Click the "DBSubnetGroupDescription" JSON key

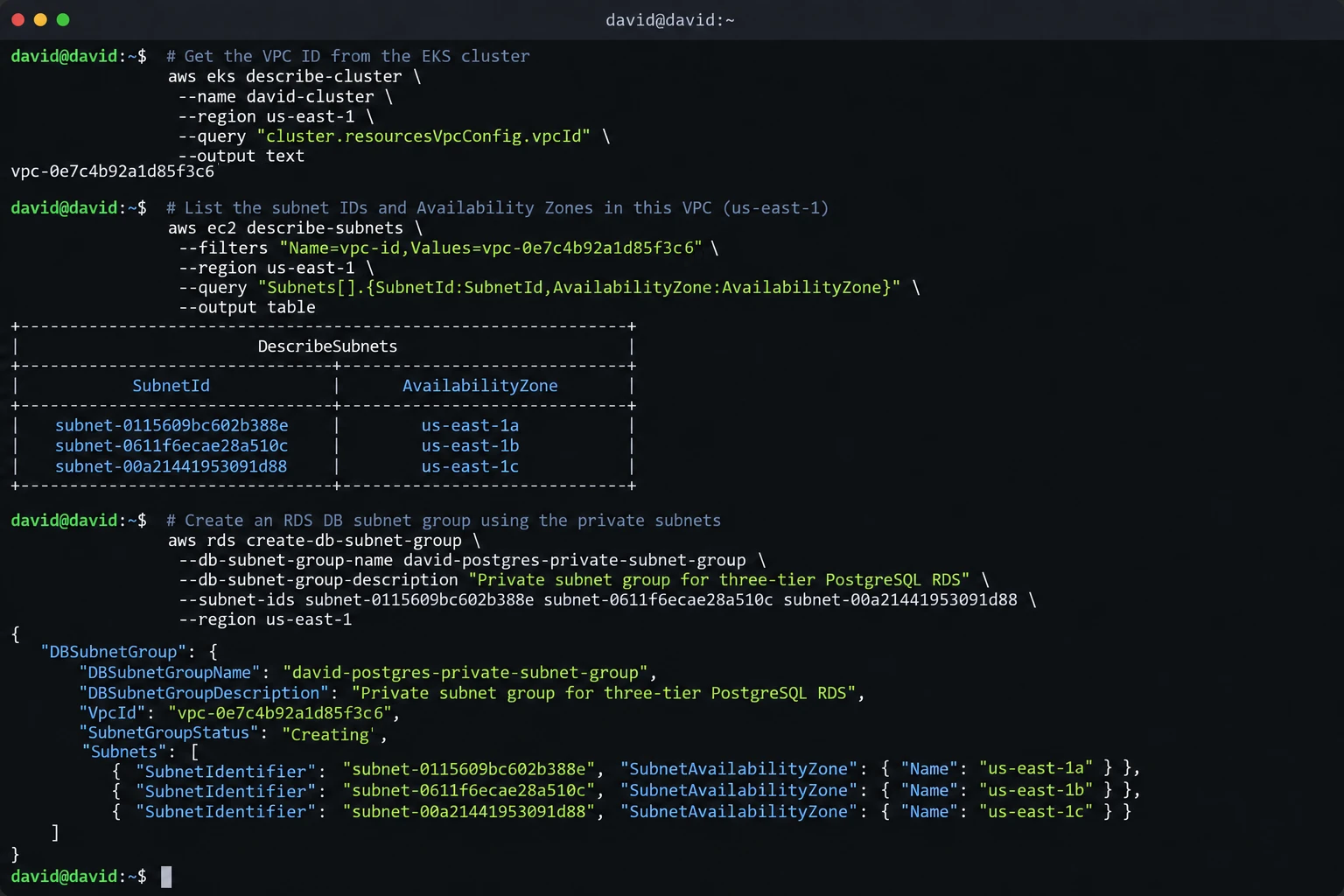[x=204, y=693]
